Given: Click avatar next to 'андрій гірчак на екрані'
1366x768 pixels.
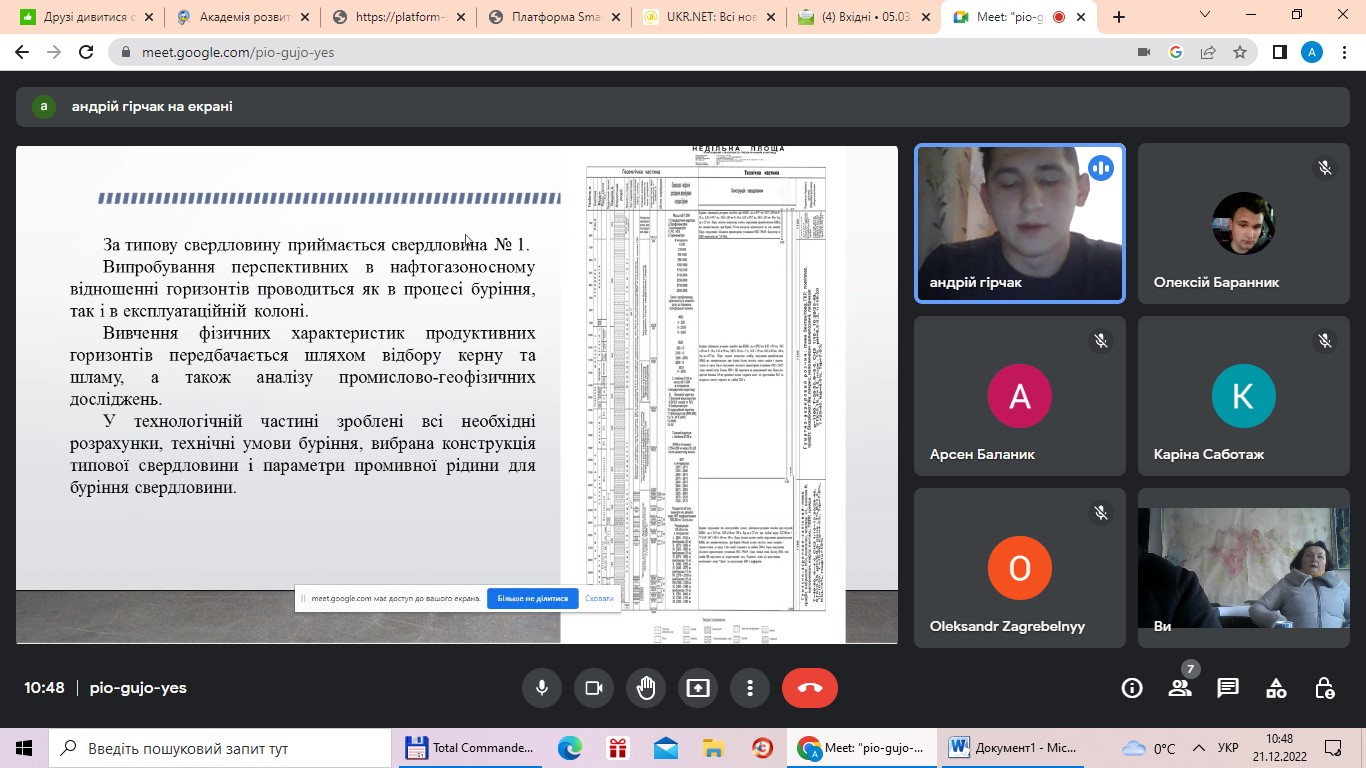Looking at the screenshot, I should [x=43, y=106].
